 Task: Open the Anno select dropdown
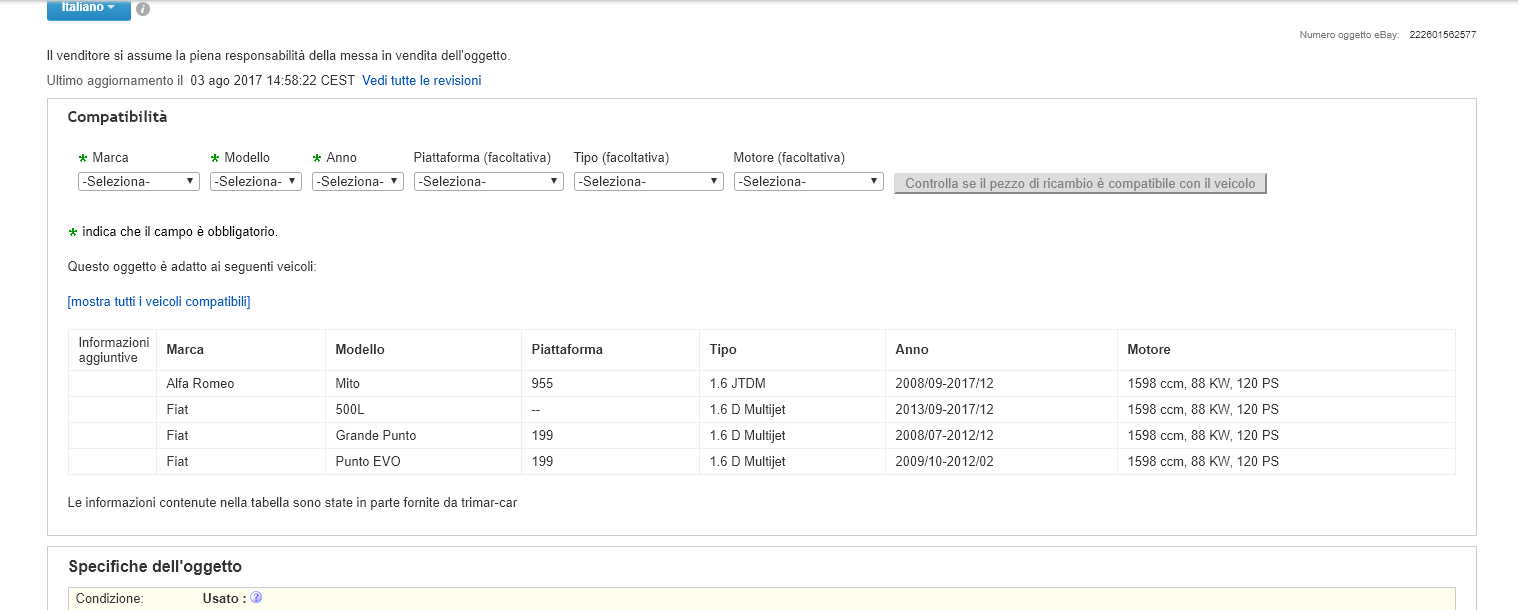point(357,182)
